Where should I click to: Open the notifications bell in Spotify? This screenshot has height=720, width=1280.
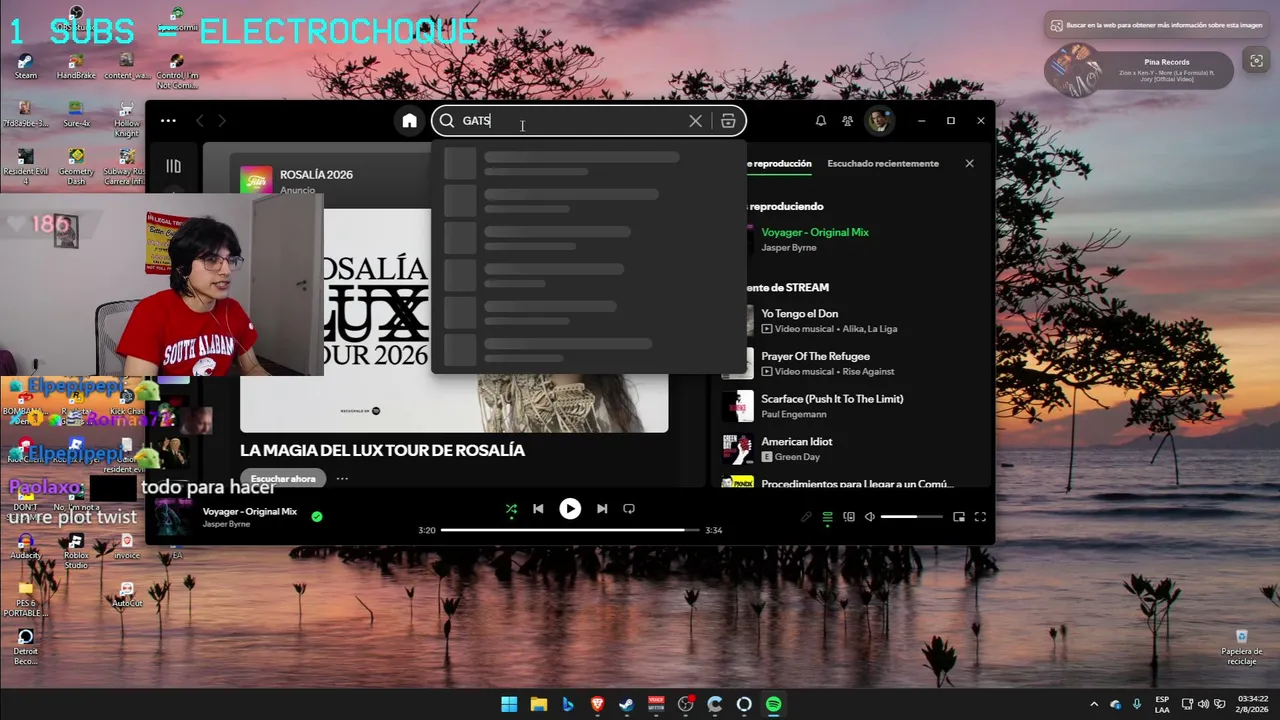820,121
